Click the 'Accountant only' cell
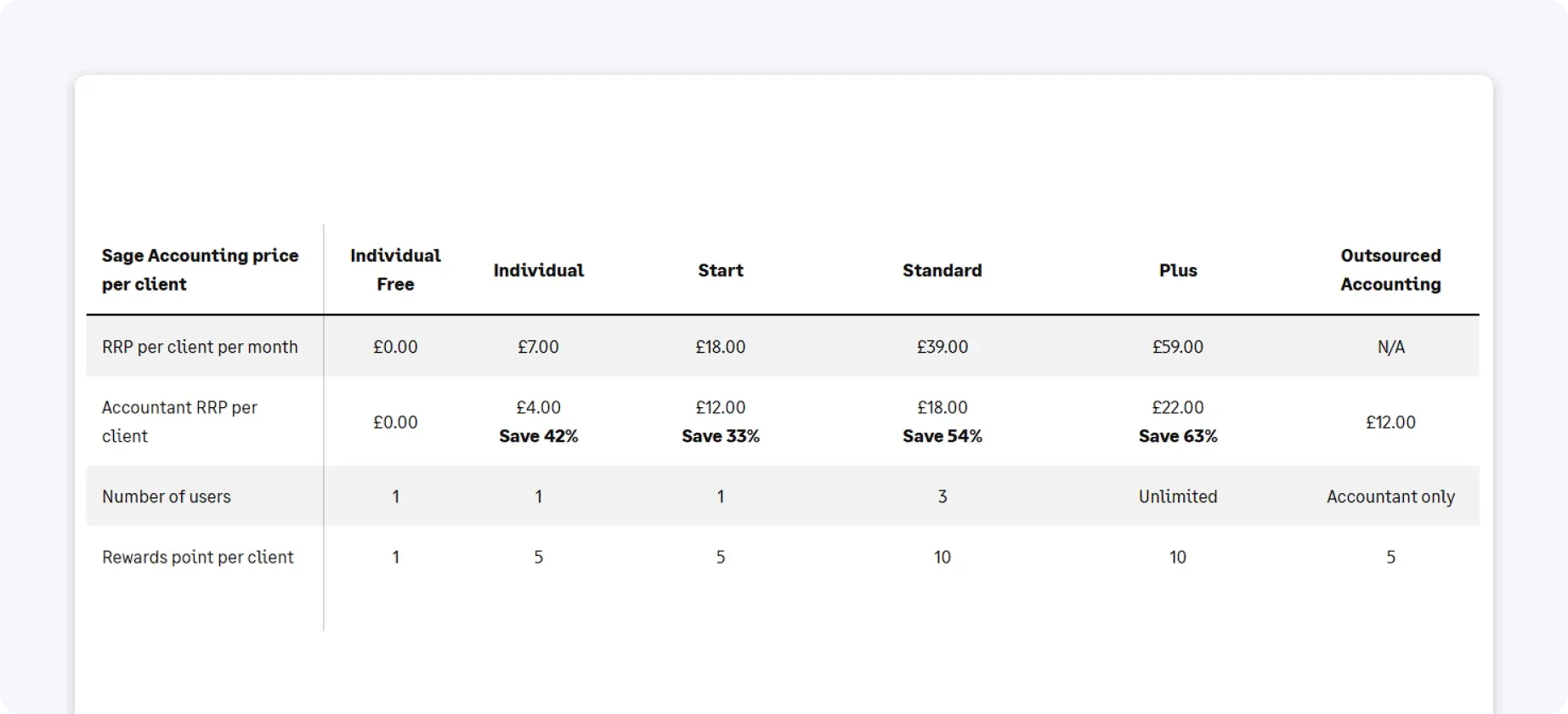The image size is (1568, 714). 1390,496
